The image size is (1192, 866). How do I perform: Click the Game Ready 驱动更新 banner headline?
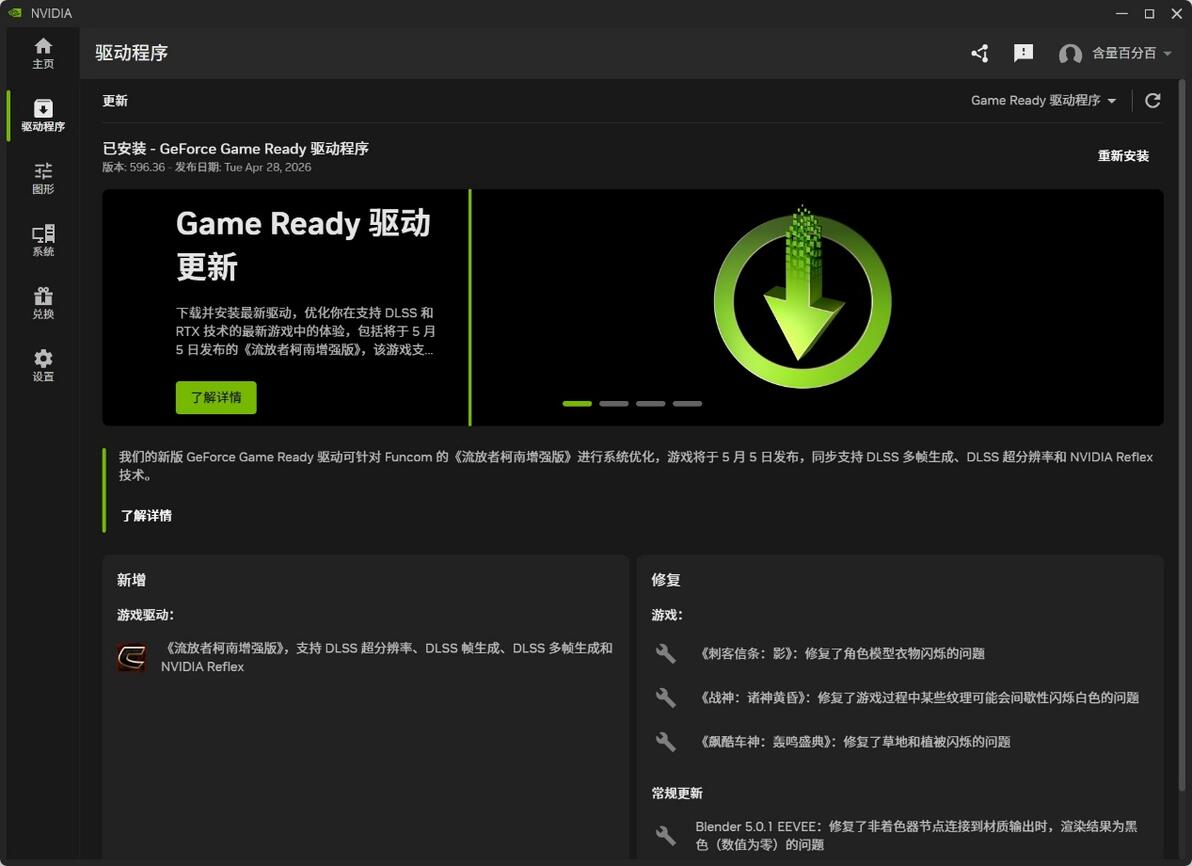pos(303,245)
